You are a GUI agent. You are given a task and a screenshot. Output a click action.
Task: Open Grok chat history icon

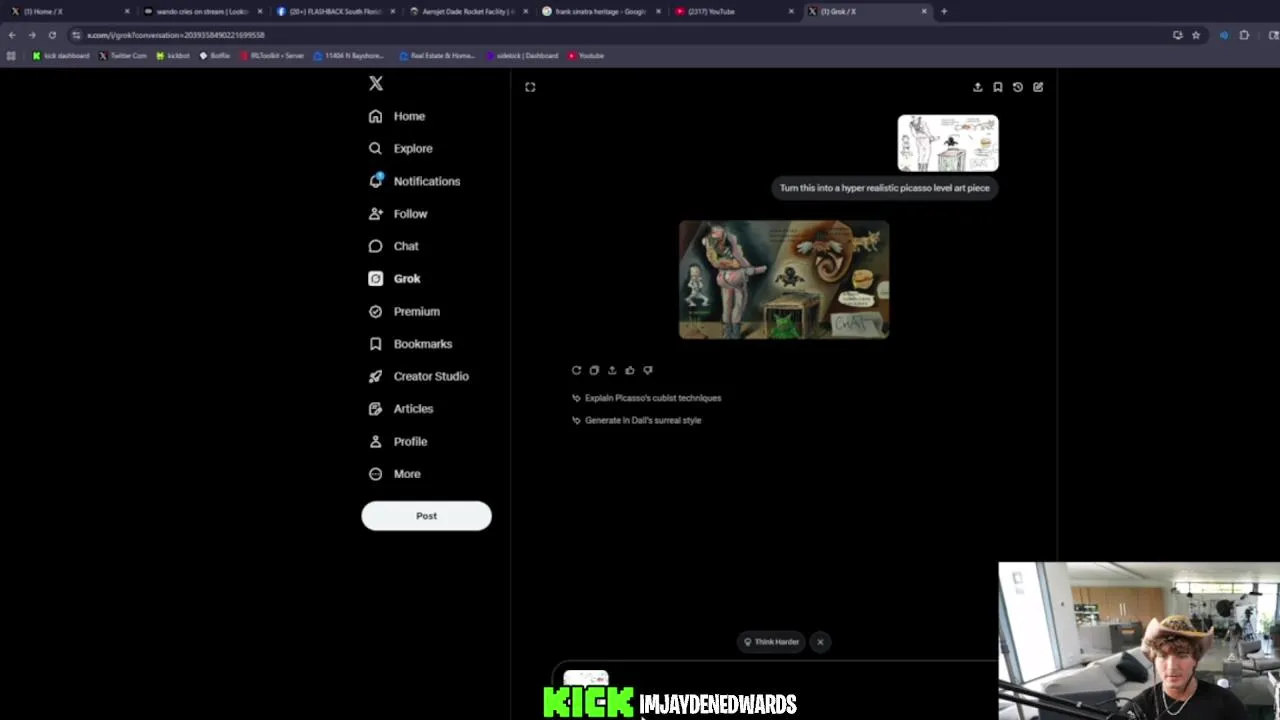coord(1018,87)
